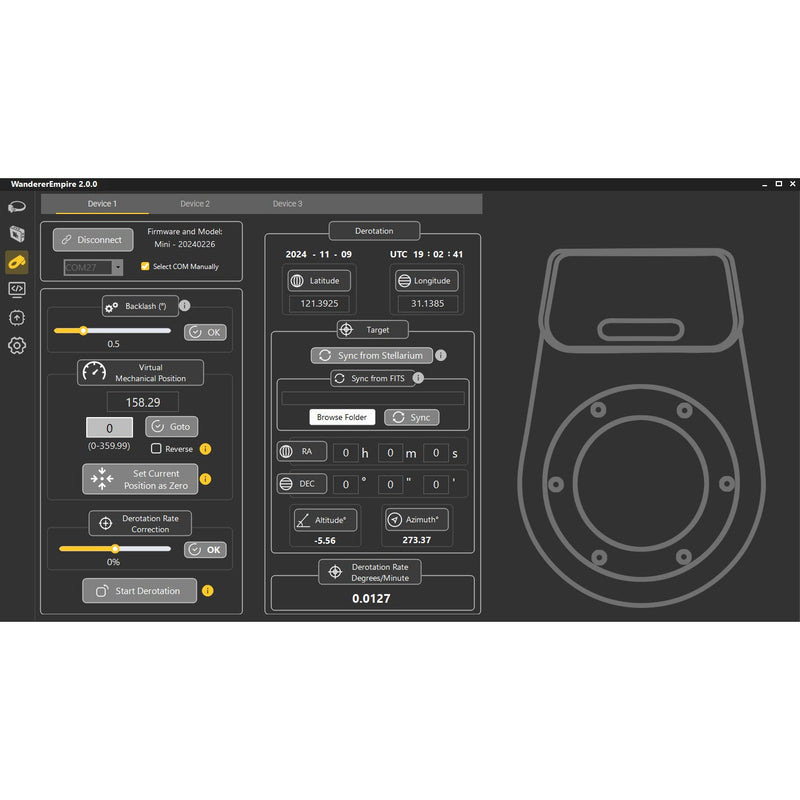The image size is (800, 800).
Task: Click the 2024-11-09 date display
Action: (x=318, y=254)
